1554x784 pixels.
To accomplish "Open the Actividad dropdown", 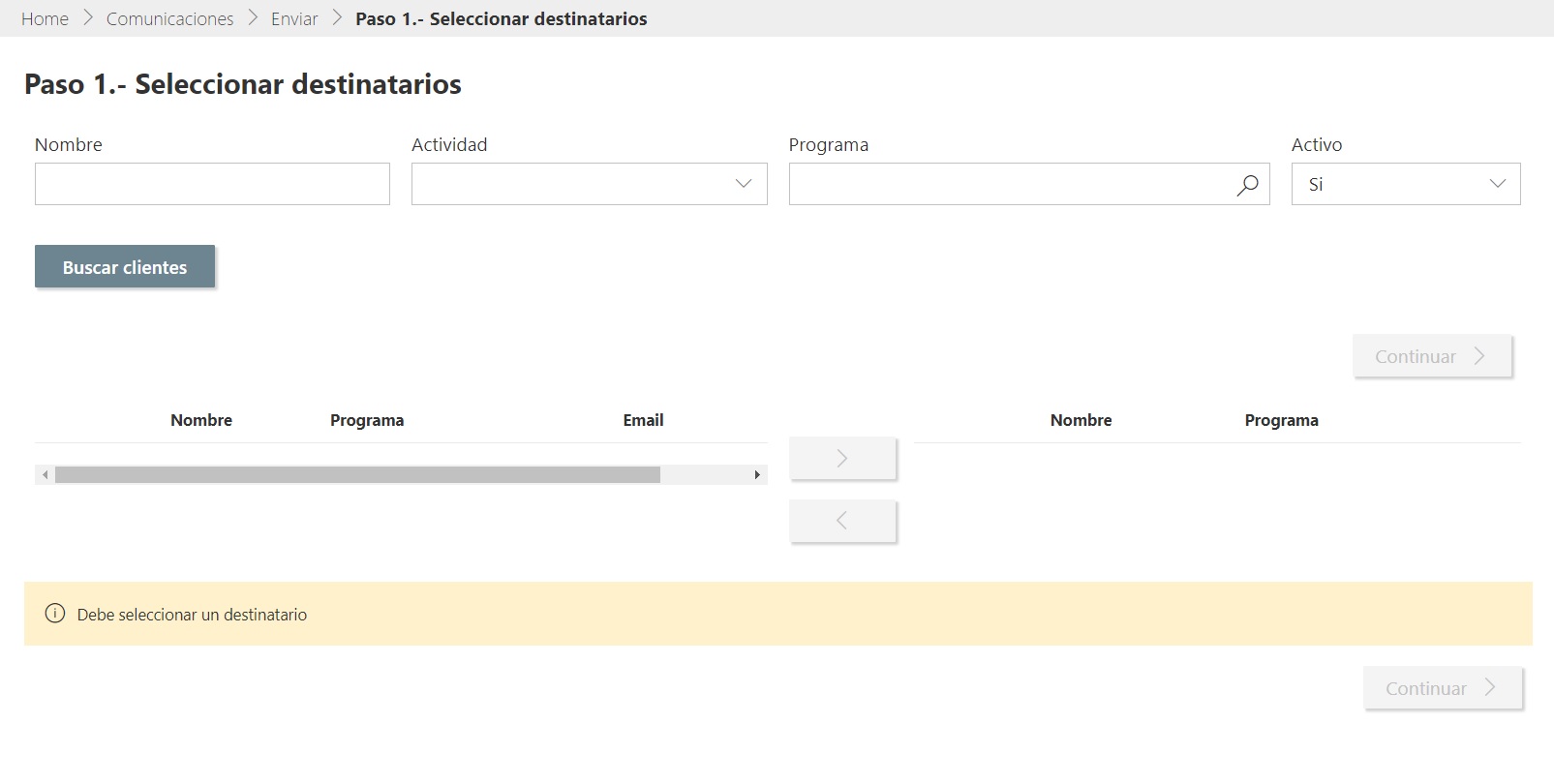I will [589, 184].
